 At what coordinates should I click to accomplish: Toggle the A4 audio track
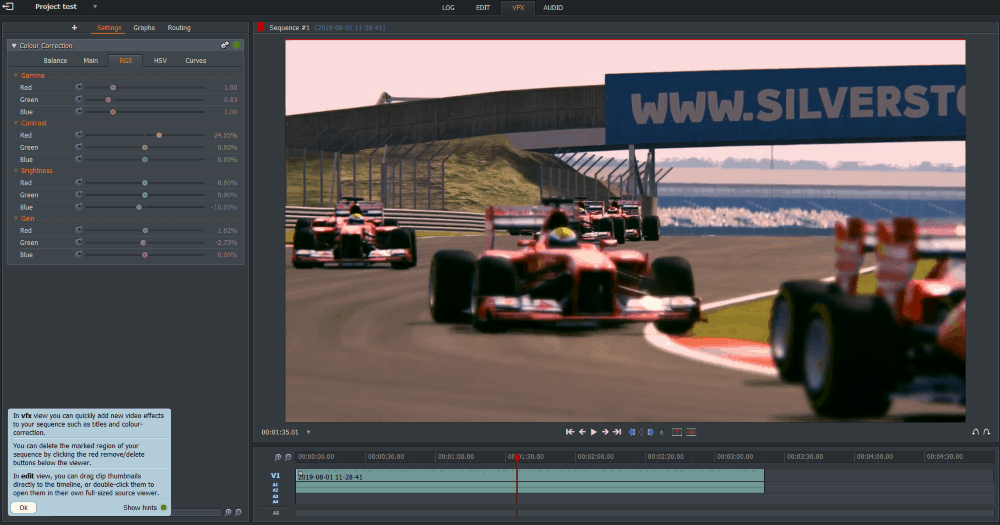[x=276, y=501]
